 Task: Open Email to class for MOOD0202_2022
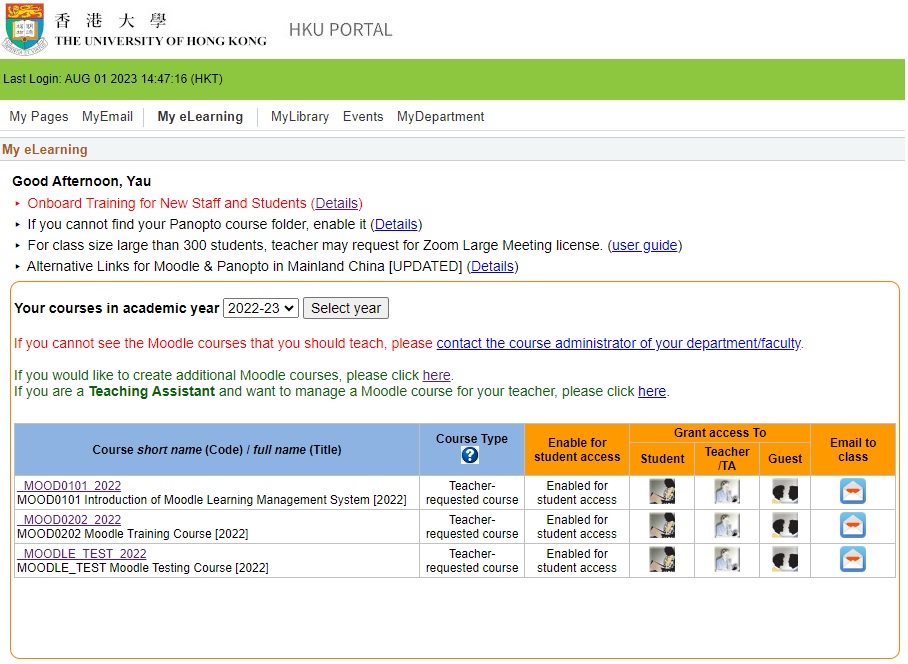853,526
